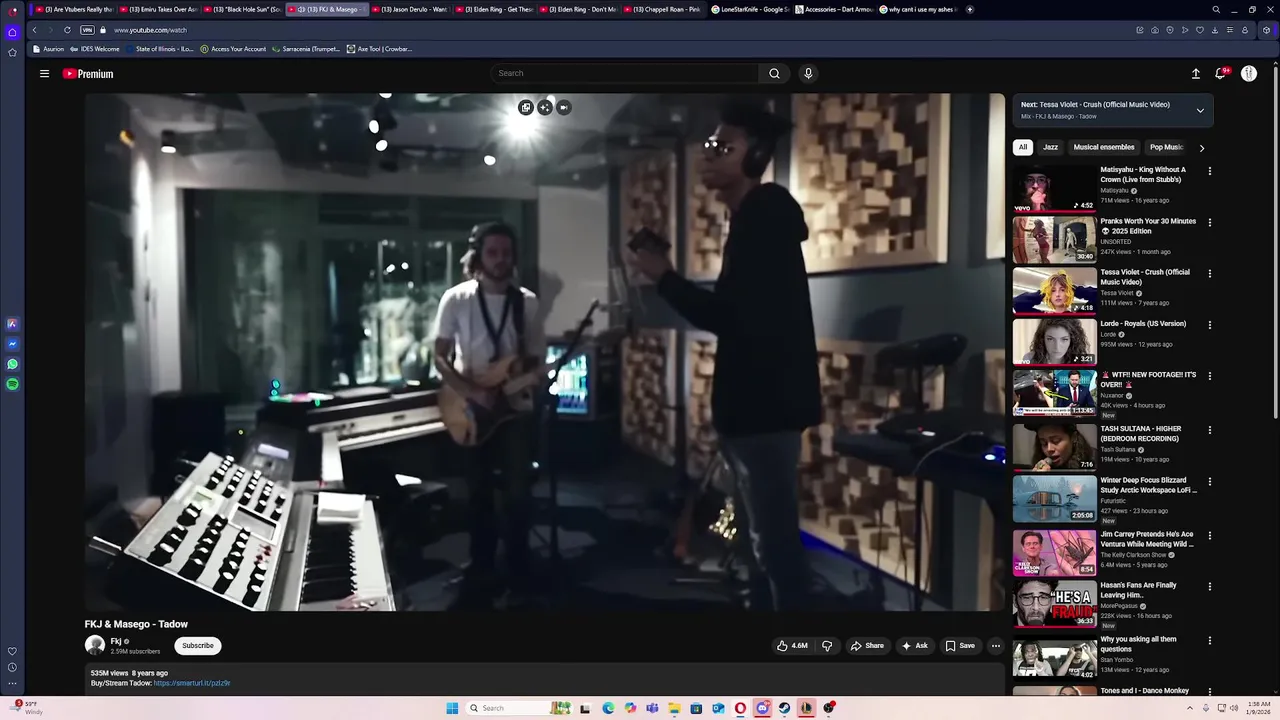This screenshot has height=720, width=1280.
Task: Open a new browser tab with plus
Action: point(969,9)
